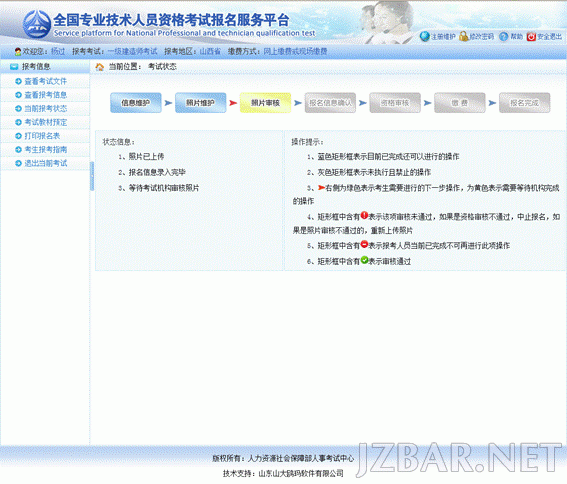
Task: Click the platform logo emblem in header
Action: pos(37,24)
